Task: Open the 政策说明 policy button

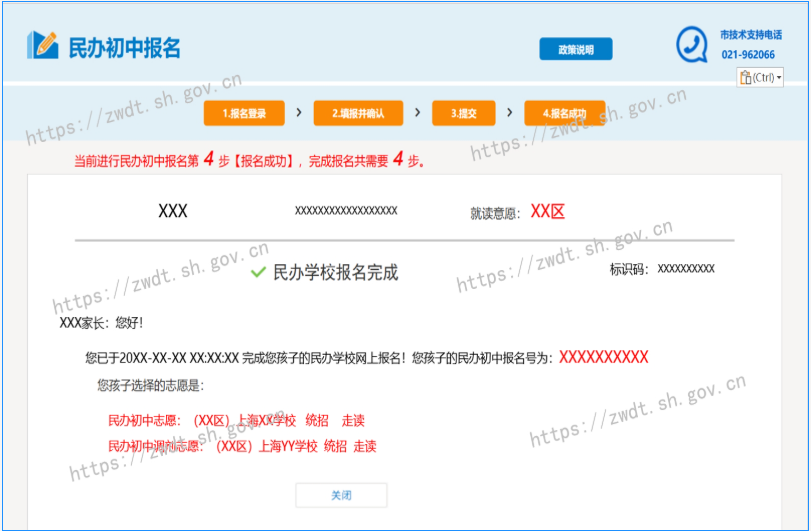Action: (x=575, y=49)
